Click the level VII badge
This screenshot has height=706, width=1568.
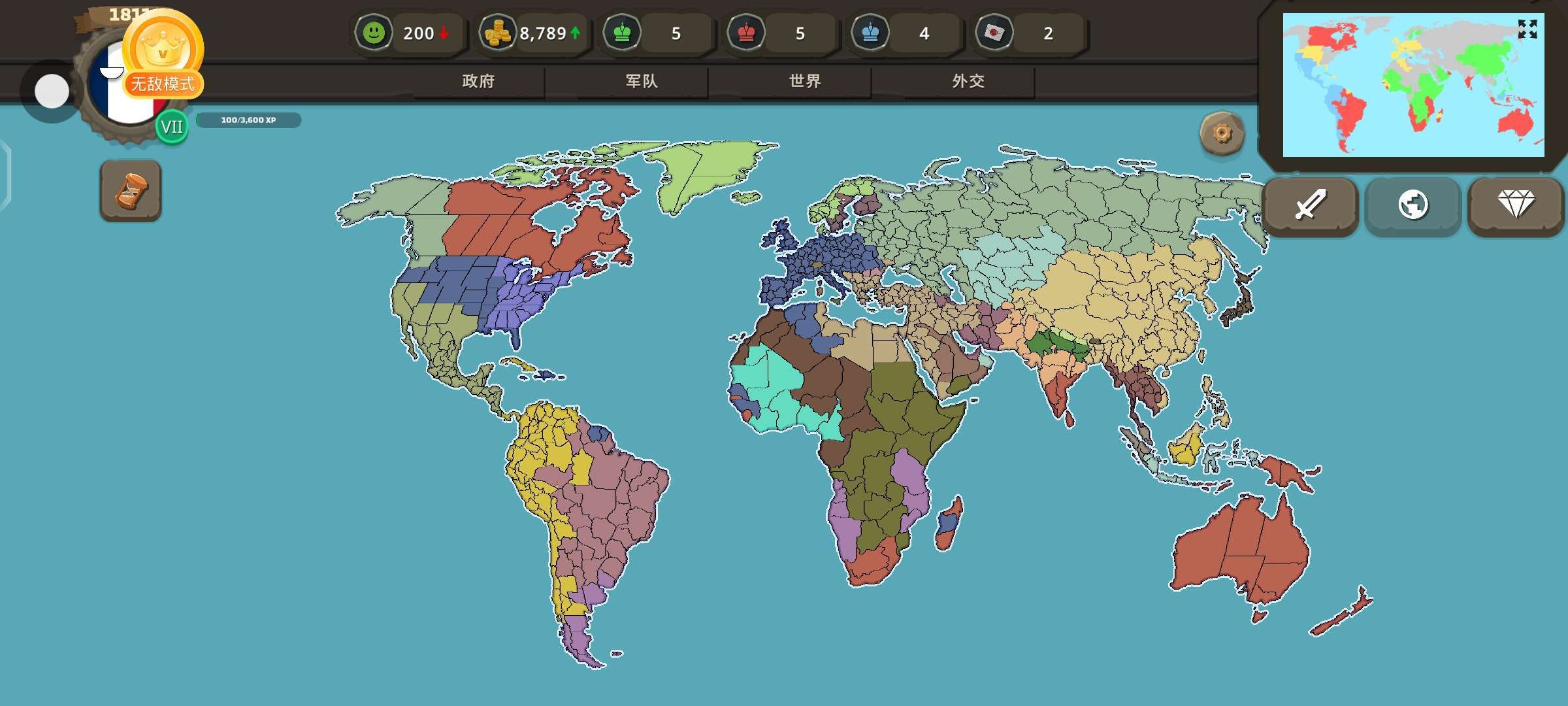172,126
